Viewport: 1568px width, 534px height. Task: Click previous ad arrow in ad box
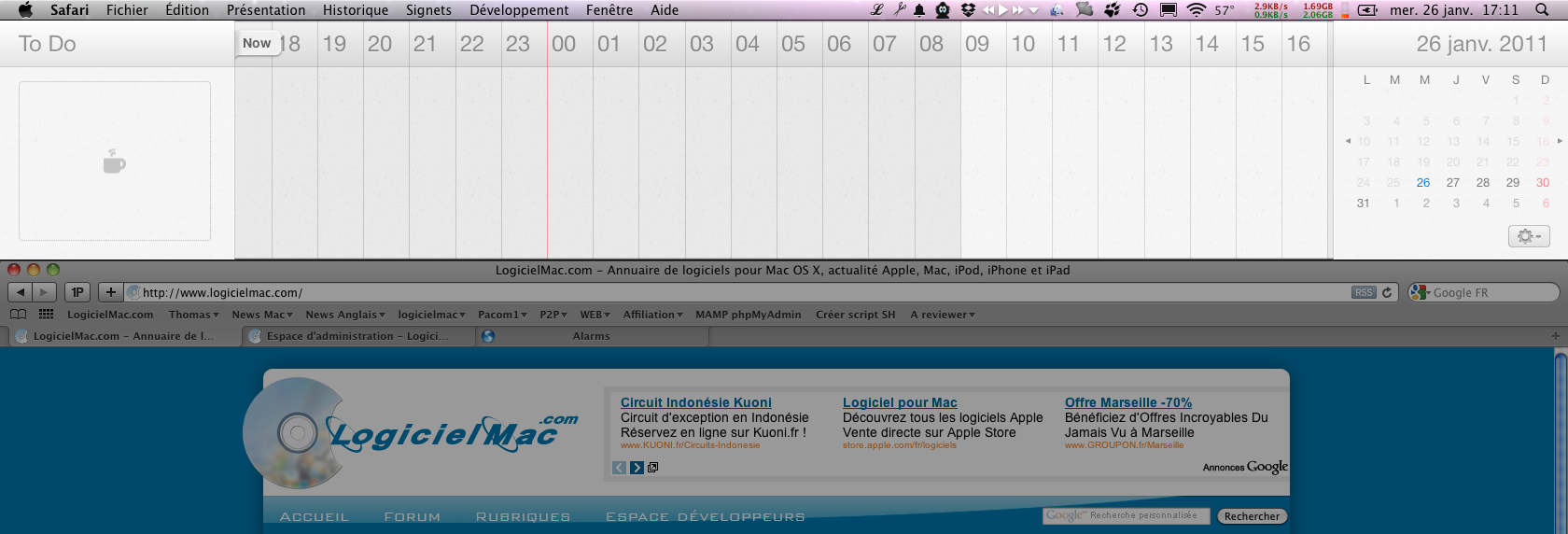[619, 468]
